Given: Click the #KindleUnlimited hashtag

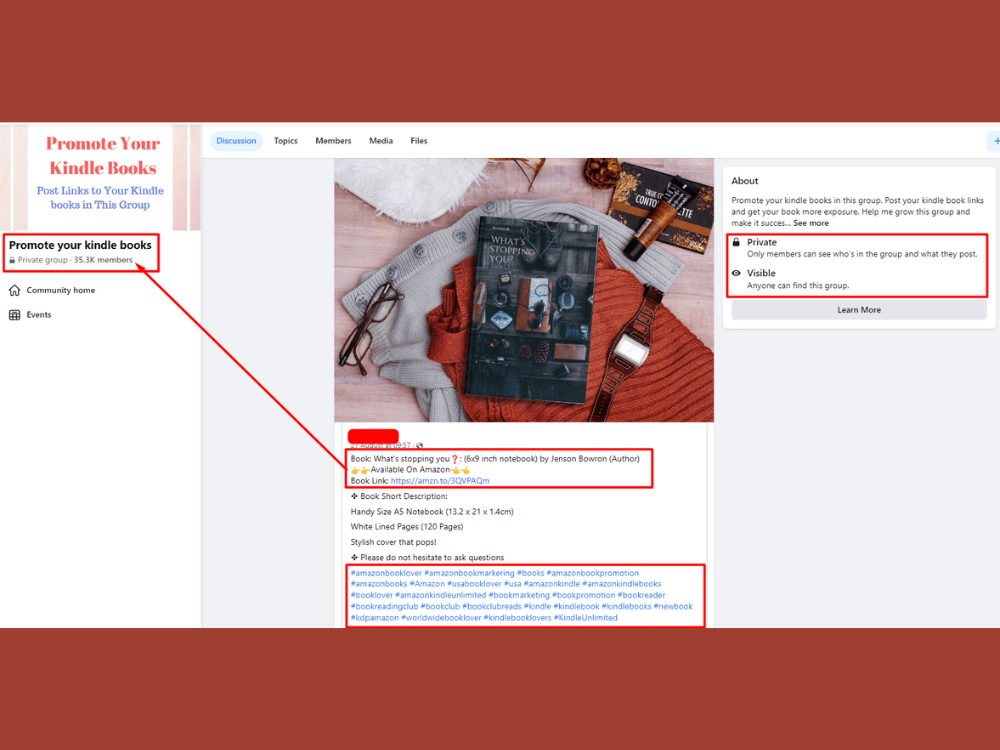Looking at the screenshot, I should [x=585, y=618].
